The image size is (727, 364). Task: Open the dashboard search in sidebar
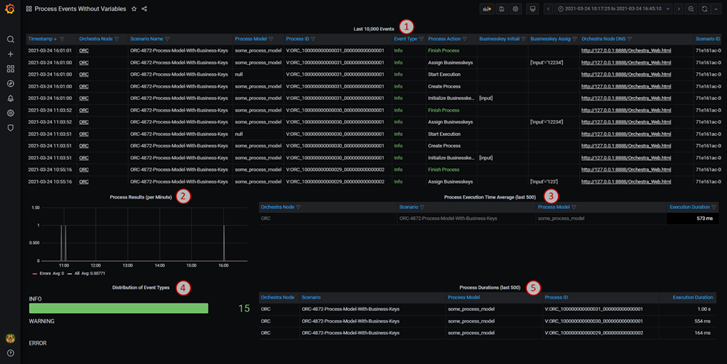[10, 39]
